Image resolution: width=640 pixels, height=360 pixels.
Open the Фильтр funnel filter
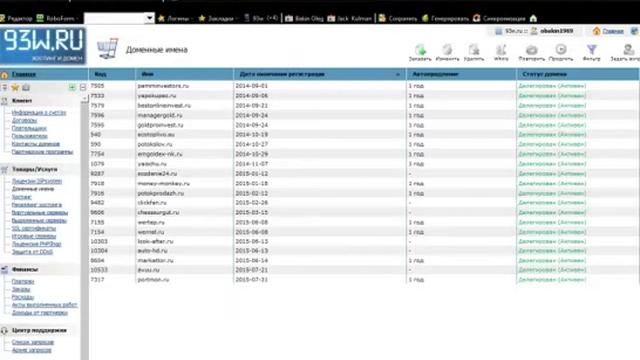[x=591, y=52]
